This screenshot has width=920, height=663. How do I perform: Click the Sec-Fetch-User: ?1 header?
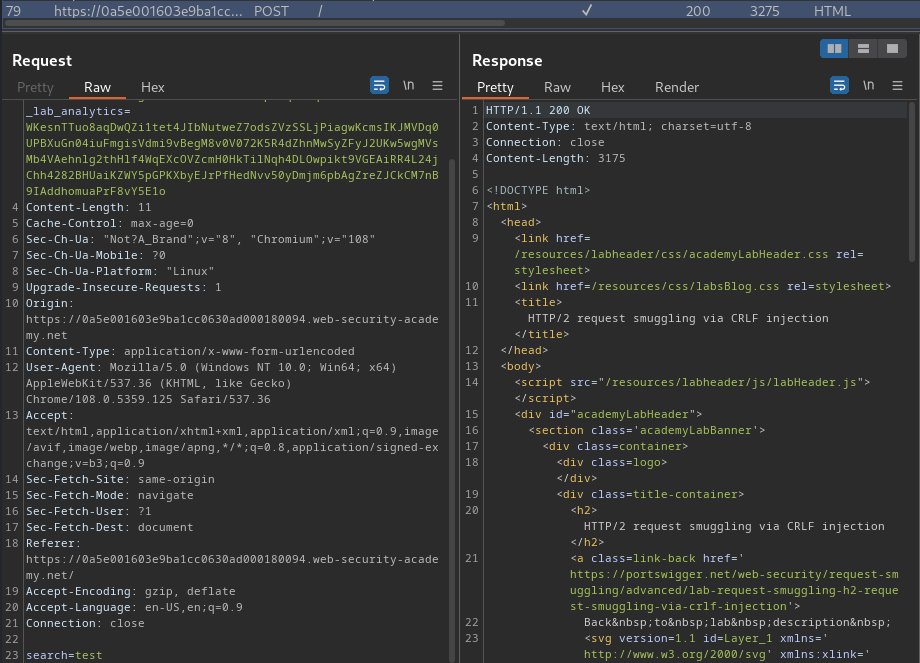pos(89,512)
